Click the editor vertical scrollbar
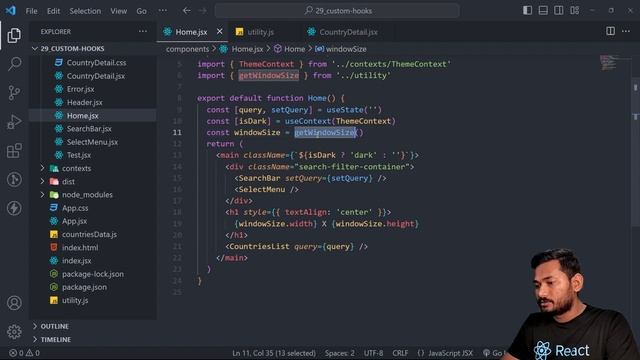The height and width of the screenshot is (360, 640). click(636, 151)
